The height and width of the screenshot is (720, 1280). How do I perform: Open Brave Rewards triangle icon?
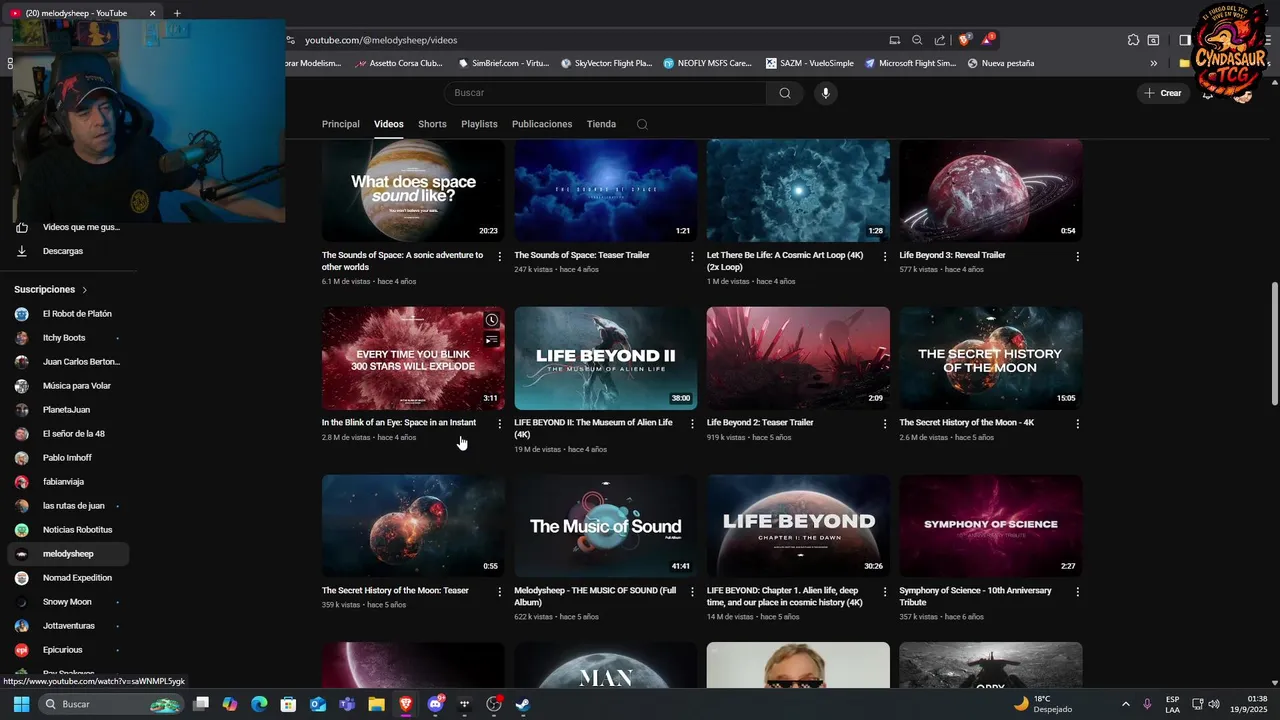point(988,40)
